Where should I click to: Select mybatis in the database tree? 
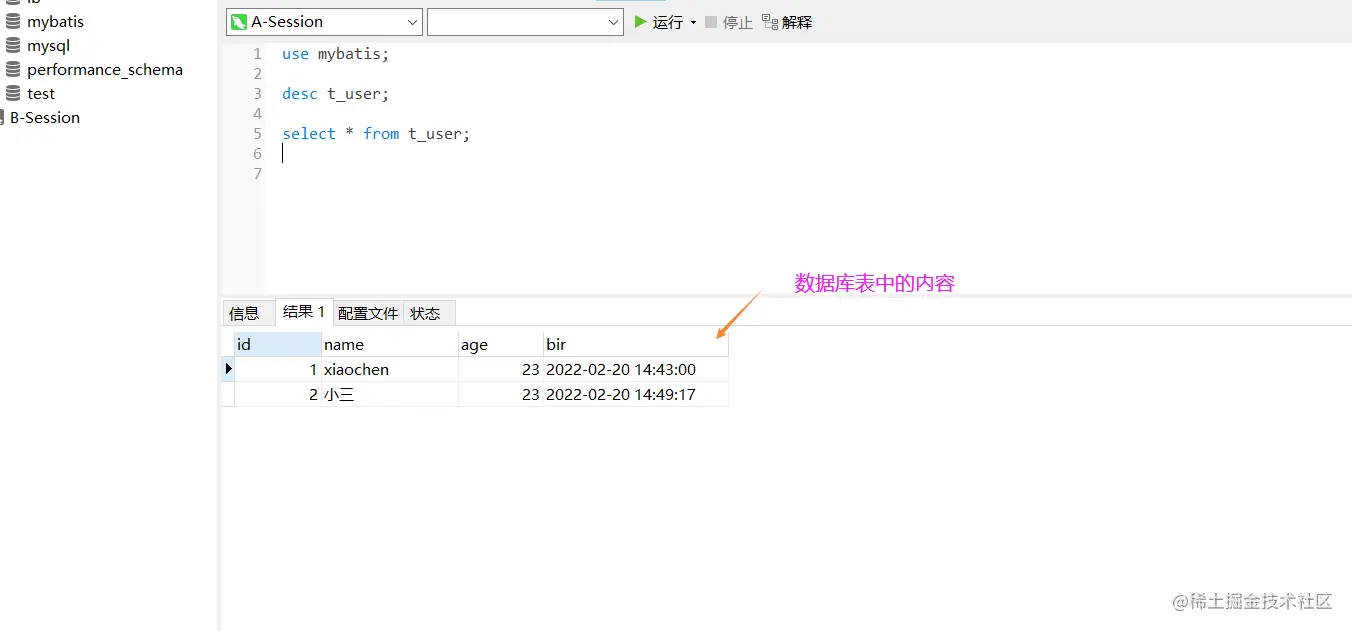pyautogui.click(x=55, y=21)
